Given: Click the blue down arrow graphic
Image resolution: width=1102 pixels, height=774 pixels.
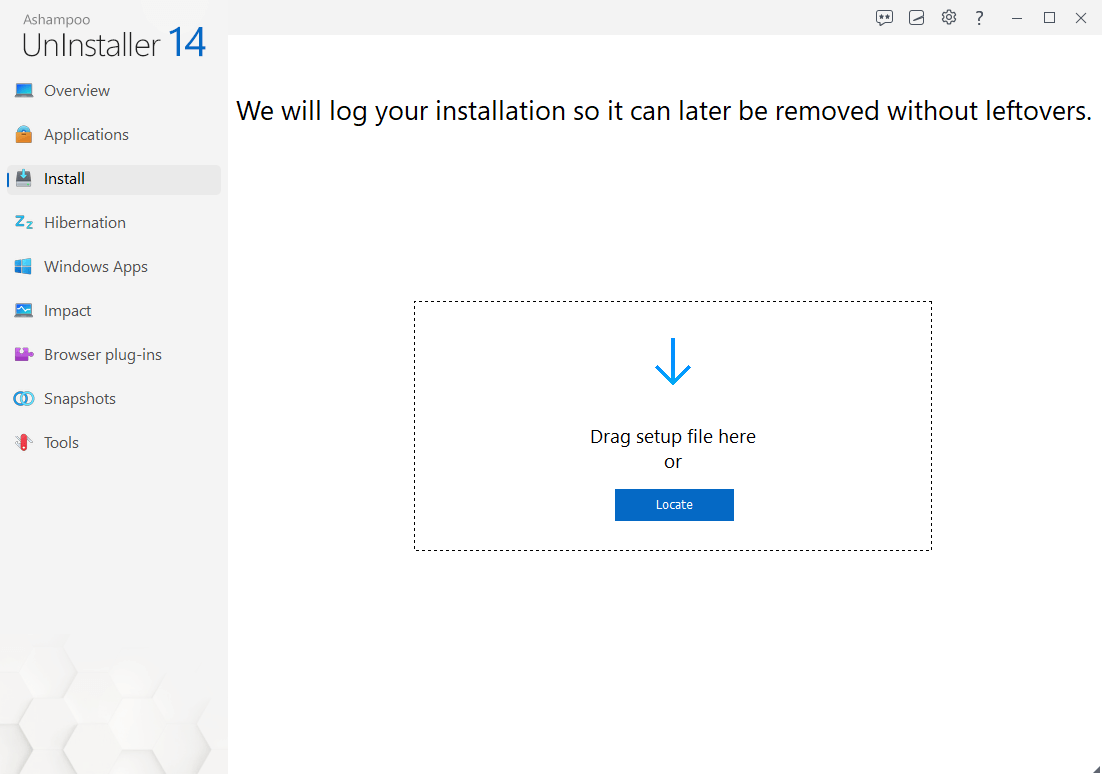Looking at the screenshot, I should [x=673, y=362].
